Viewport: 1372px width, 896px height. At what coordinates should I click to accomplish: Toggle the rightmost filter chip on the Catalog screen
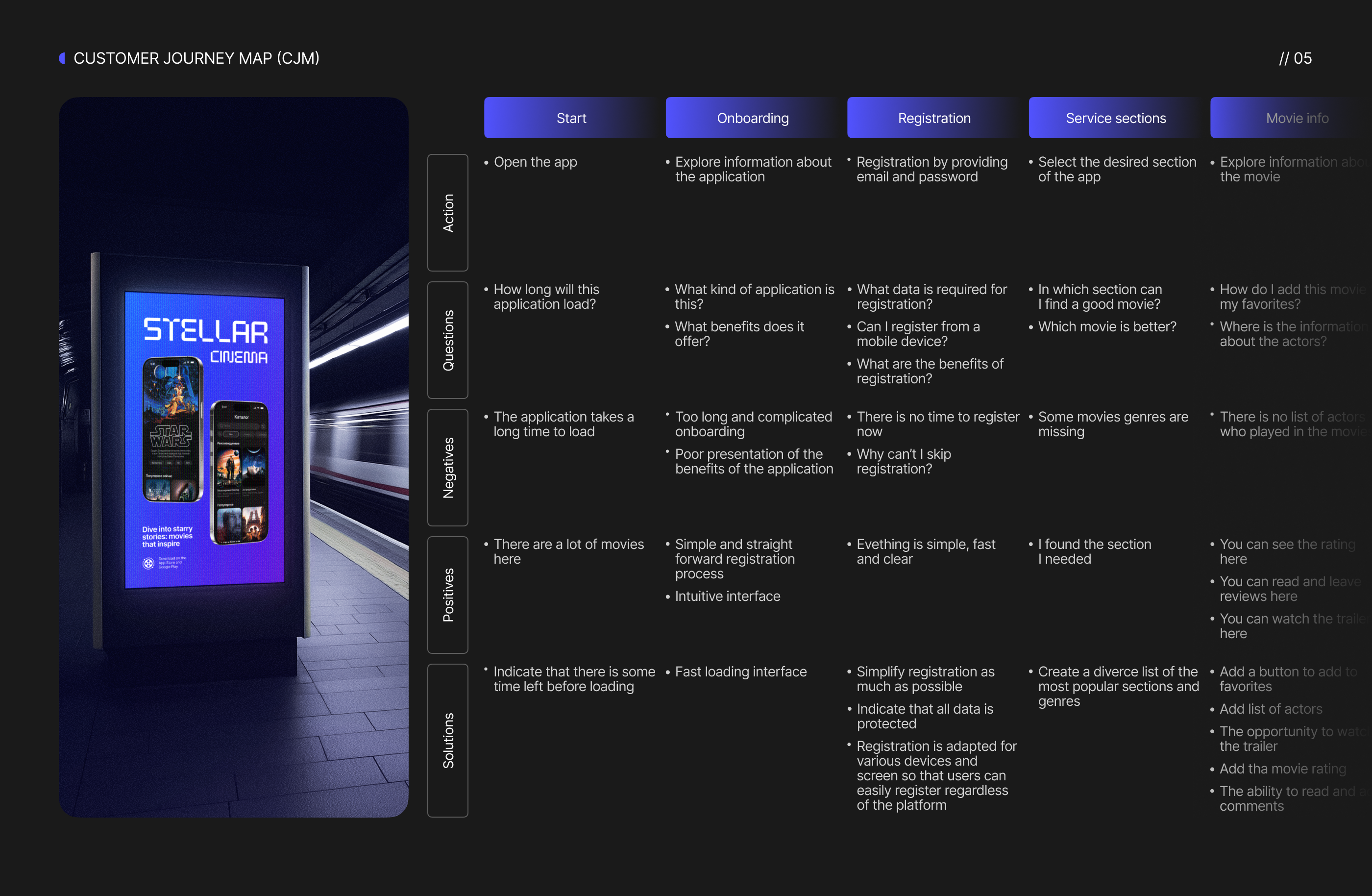[x=264, y=434]
